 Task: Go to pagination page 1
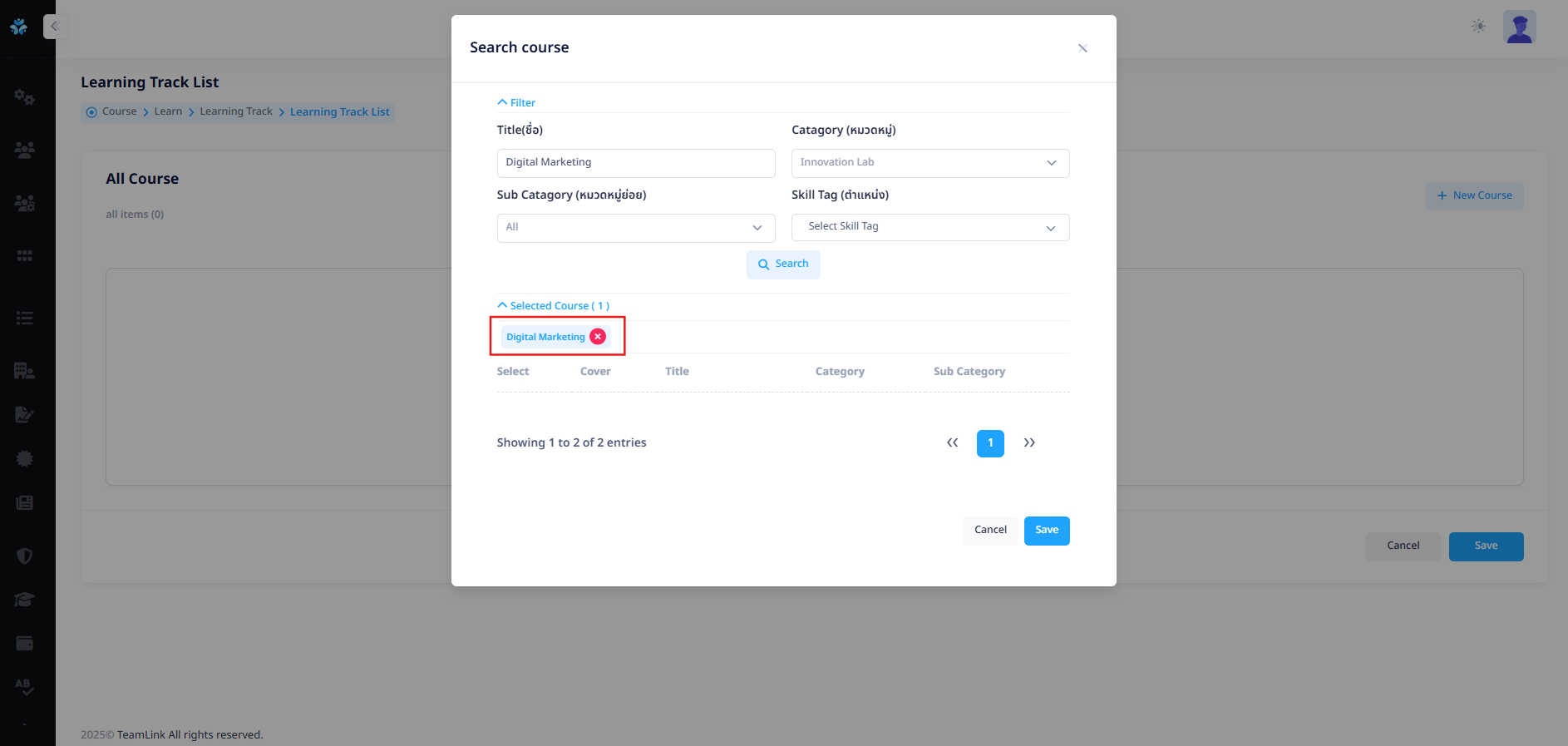(x=990, y=443)
